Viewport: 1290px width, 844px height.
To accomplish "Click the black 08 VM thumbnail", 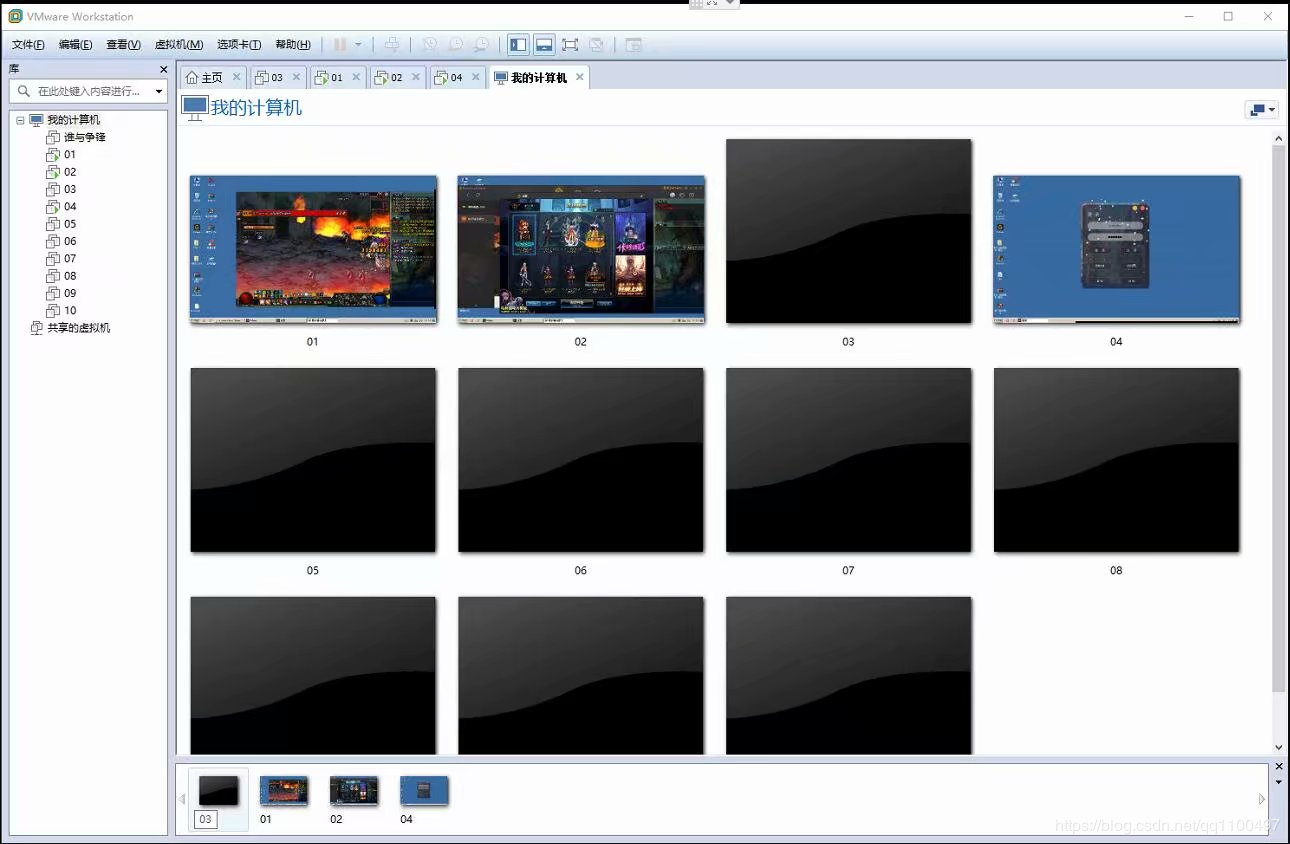I will (x=1117, y=460).
